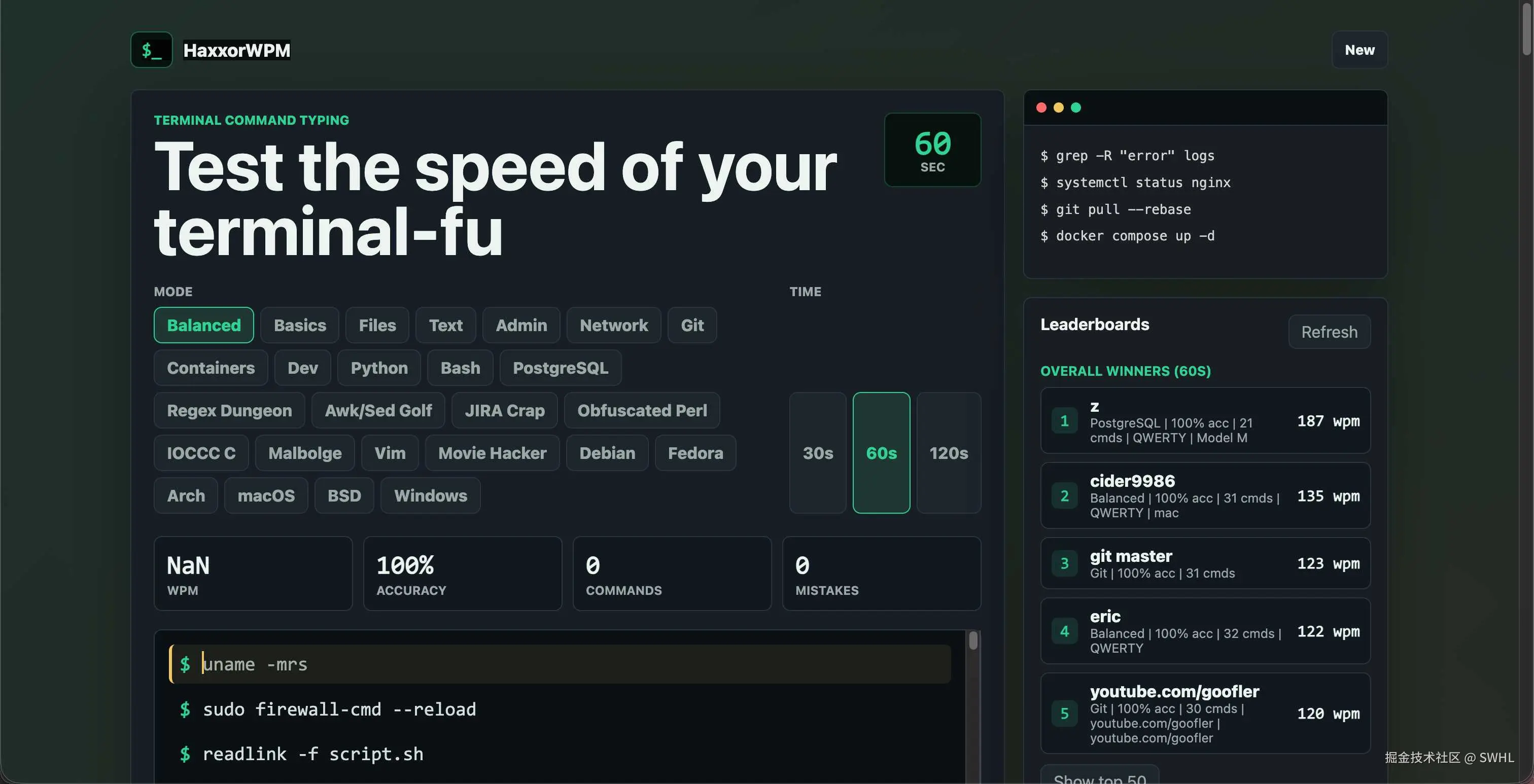Pick the Admin mode
The image size is (1534, 784).
[521, 325]
